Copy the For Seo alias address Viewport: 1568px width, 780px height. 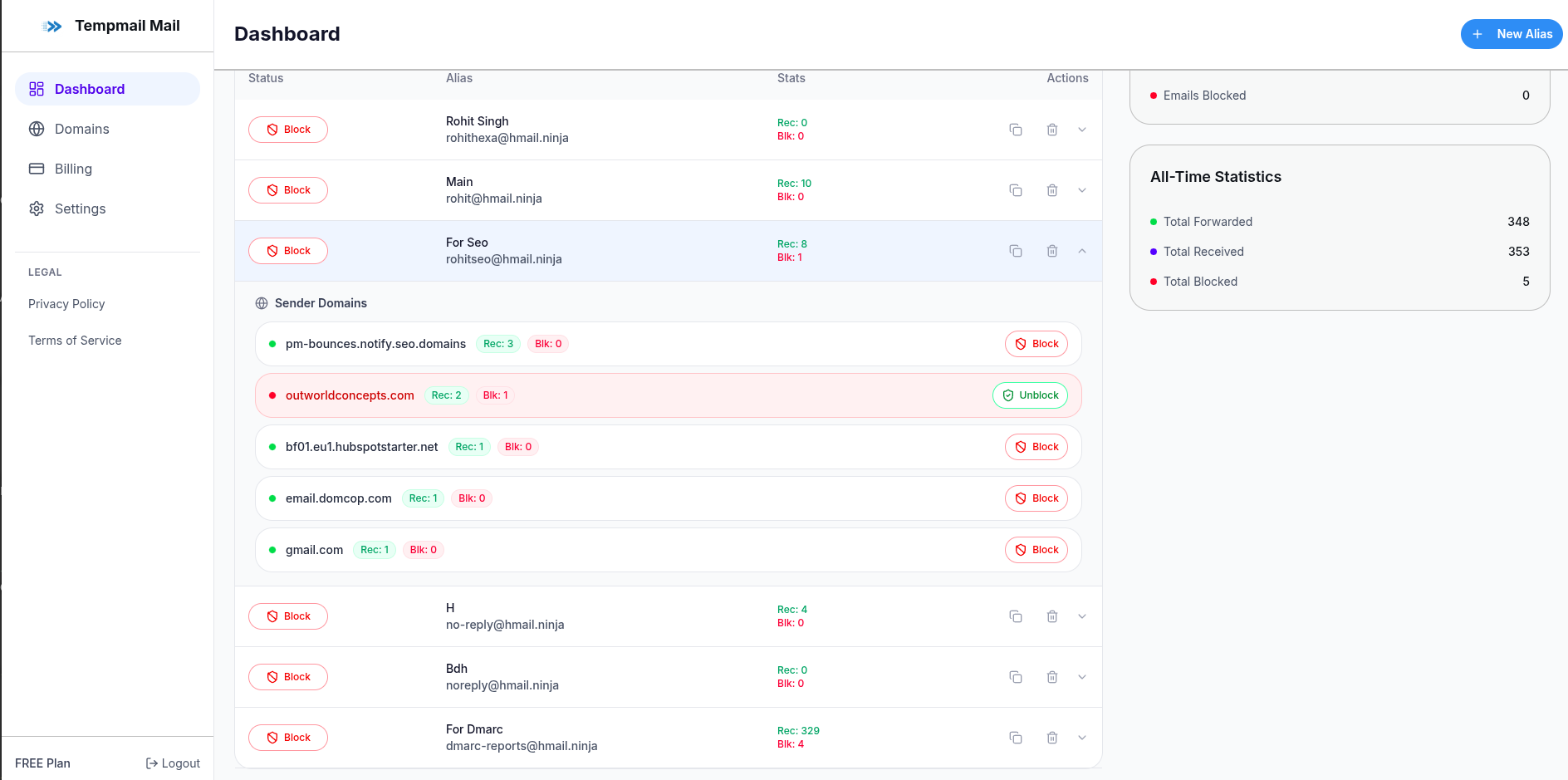1015,251
